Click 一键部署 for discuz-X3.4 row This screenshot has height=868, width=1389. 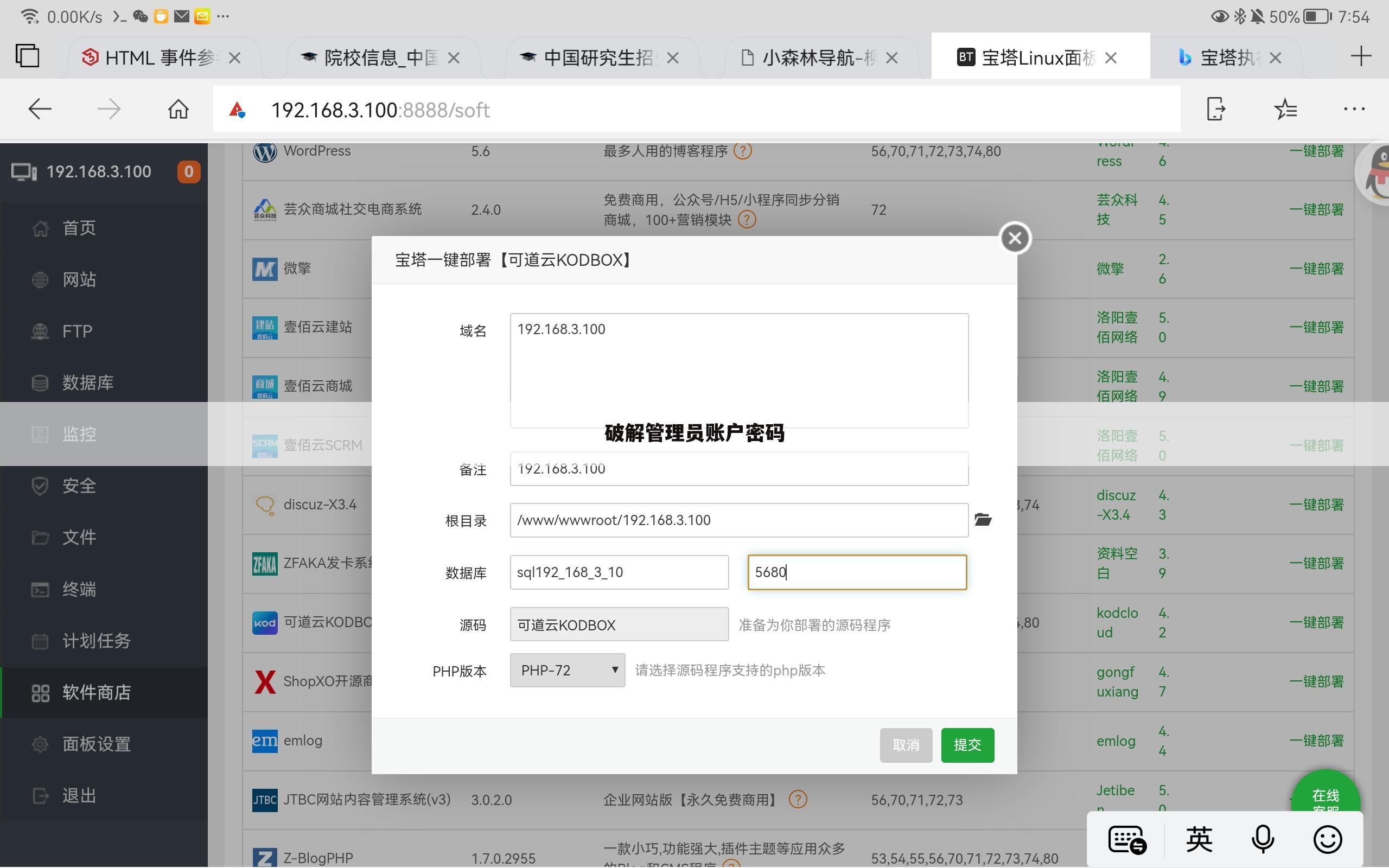(1316, 505)
